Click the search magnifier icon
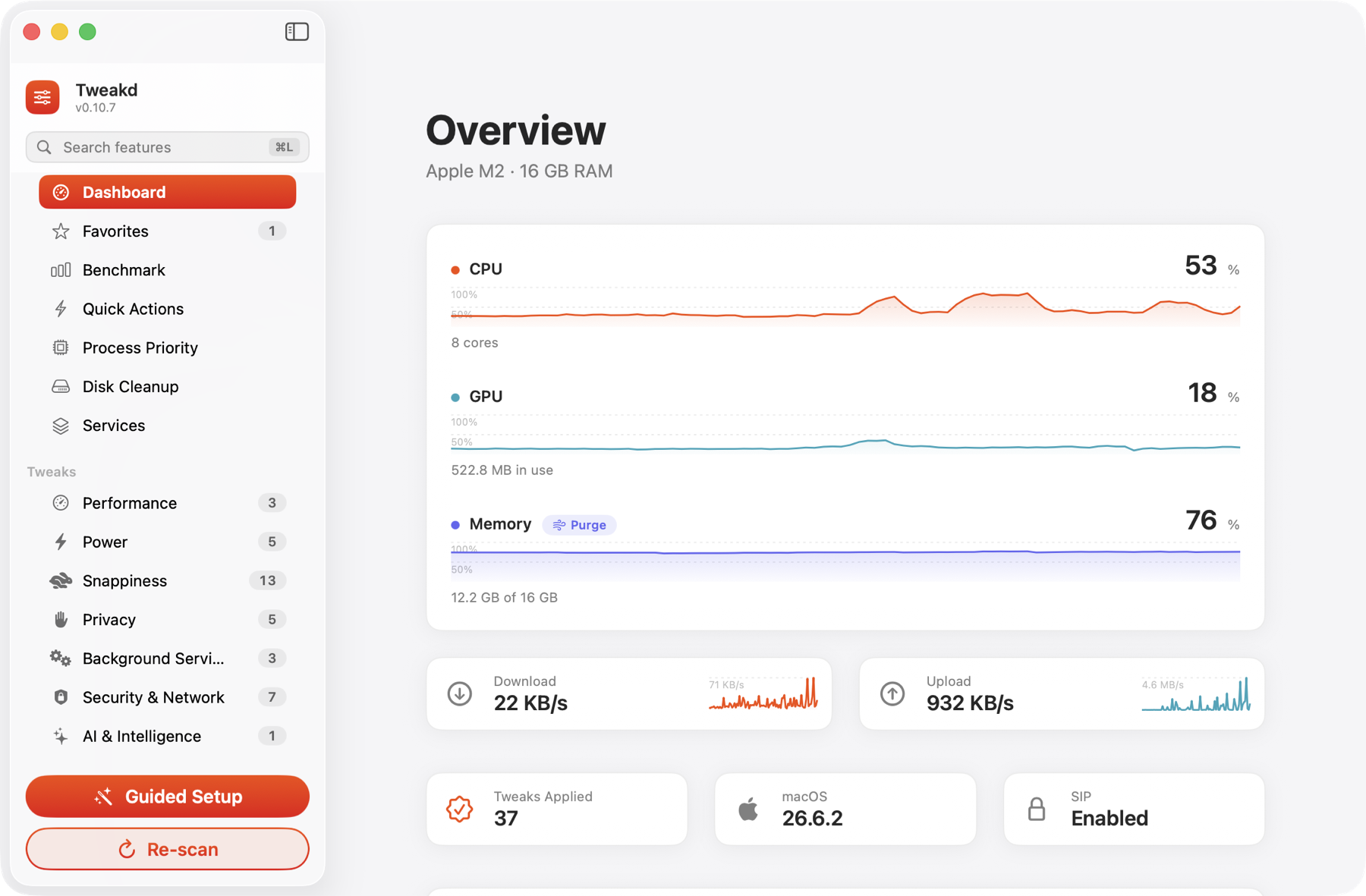This screenshot has width=1366, height=896. coord(44,147)
